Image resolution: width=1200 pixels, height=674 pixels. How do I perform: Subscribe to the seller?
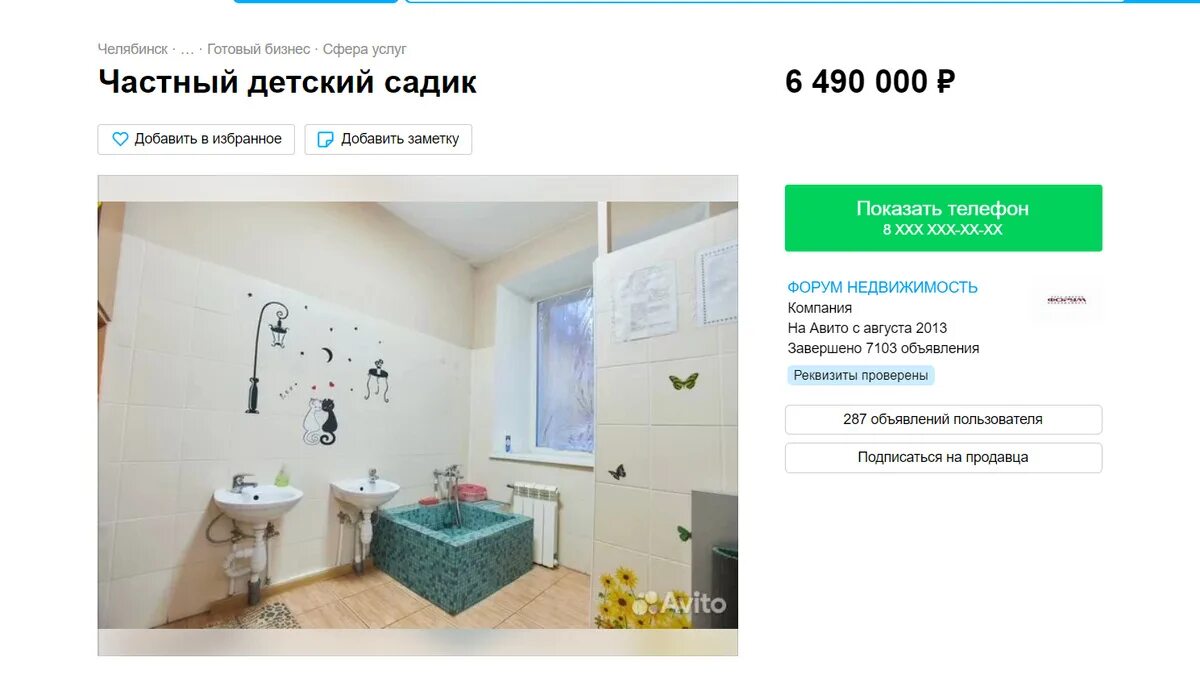pos(943,457)
